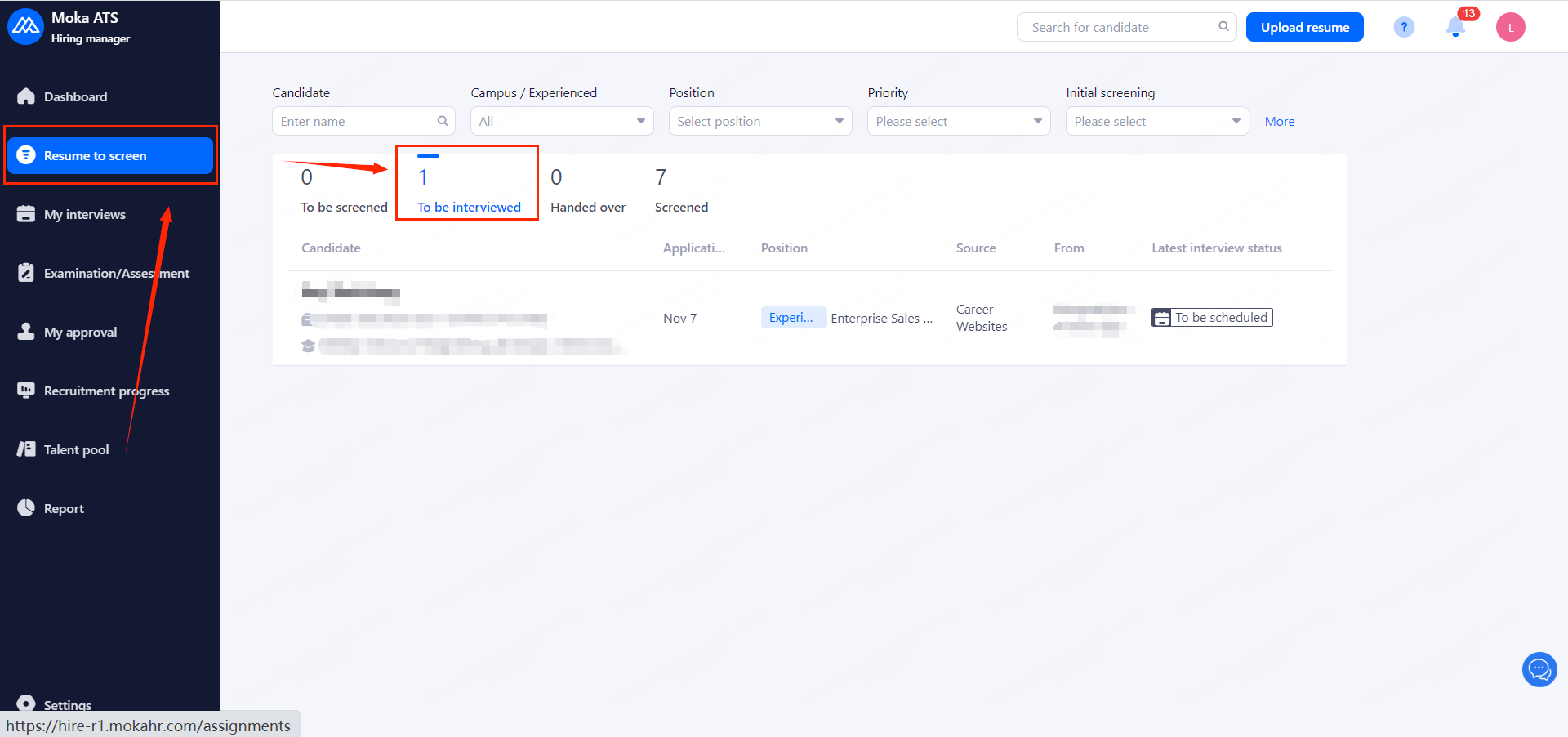The height and width of the screenshot is (737, 1568).
Task: Click the Upload resume button
Action: (x=1304, y=27)
